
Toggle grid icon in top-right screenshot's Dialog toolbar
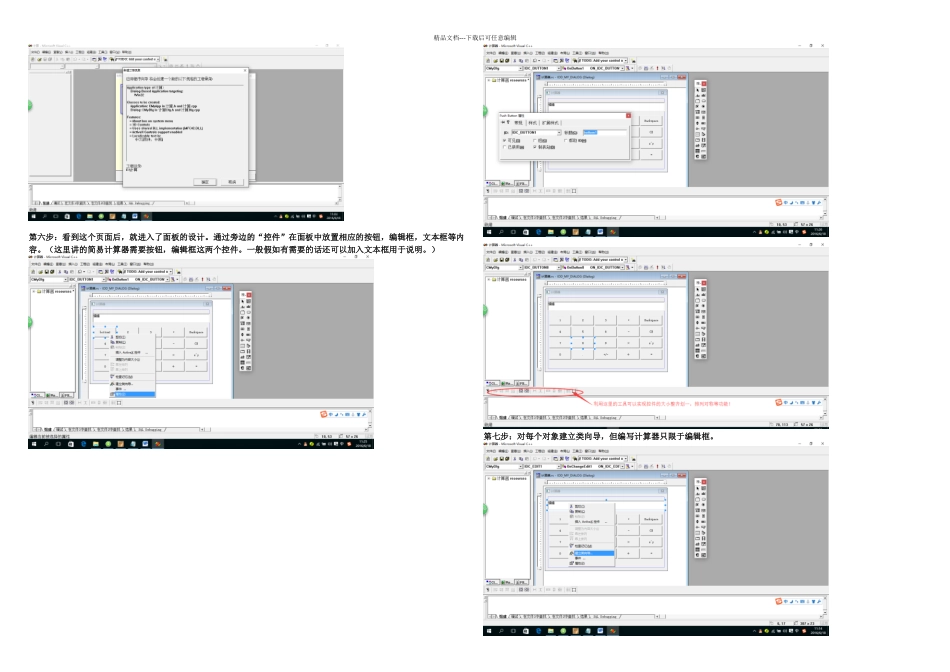568,191
